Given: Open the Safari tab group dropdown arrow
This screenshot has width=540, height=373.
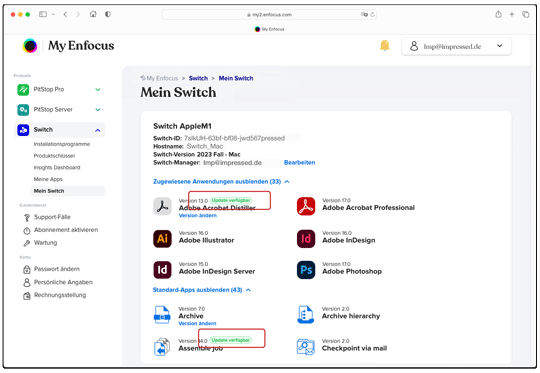Looking at the screenshot, I should (x=53, y=14).
